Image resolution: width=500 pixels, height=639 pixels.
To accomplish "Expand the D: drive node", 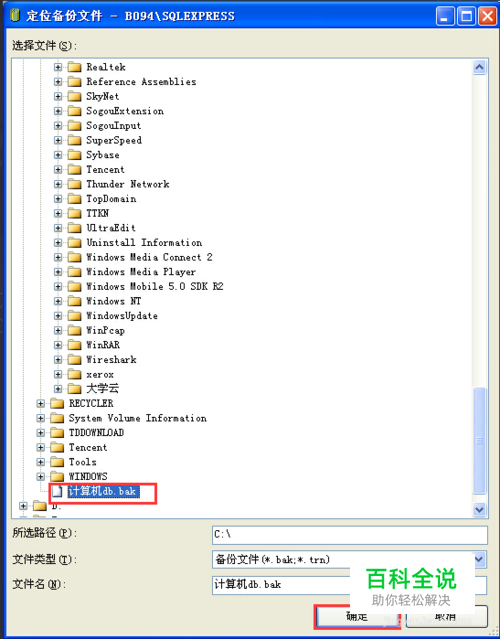I will tap(23, 506).
